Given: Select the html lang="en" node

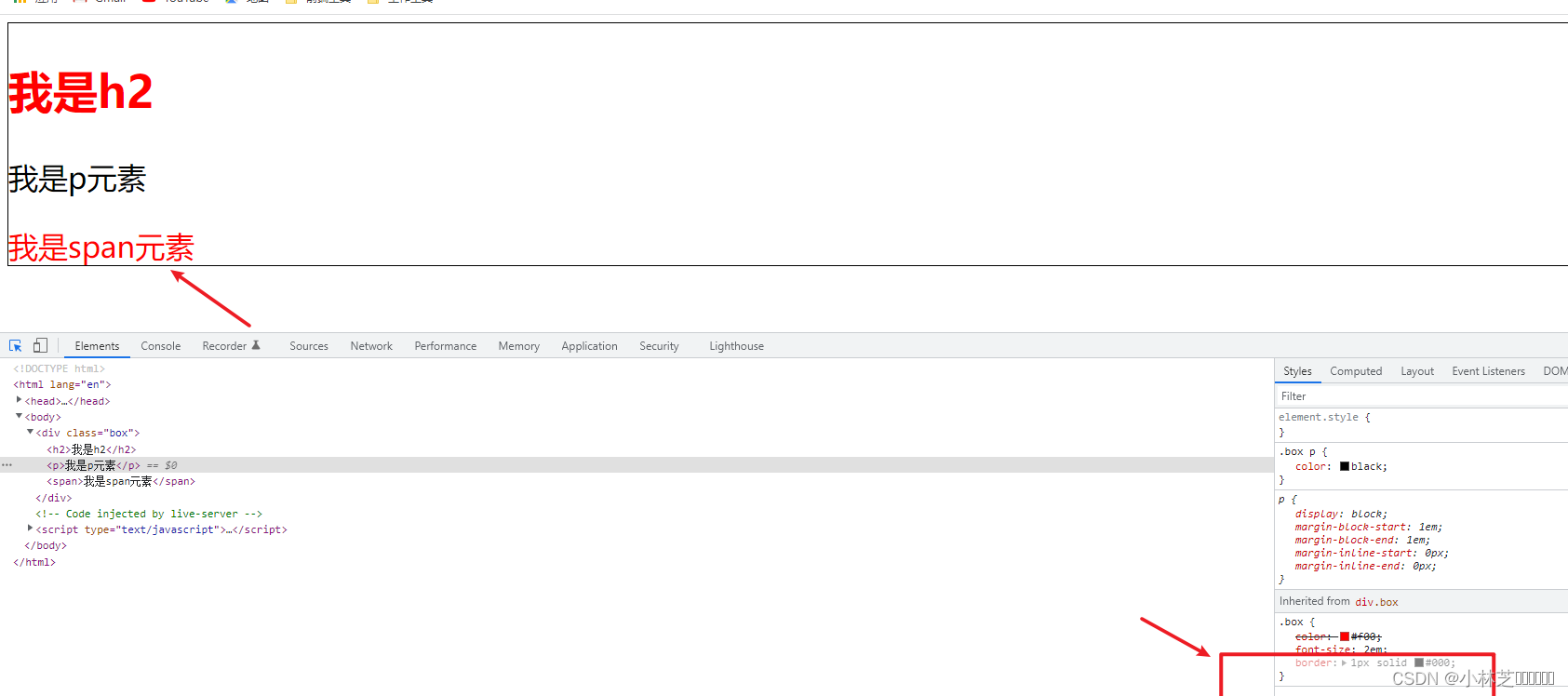Looking at the screenshot, I should click(x=62, y=384).
